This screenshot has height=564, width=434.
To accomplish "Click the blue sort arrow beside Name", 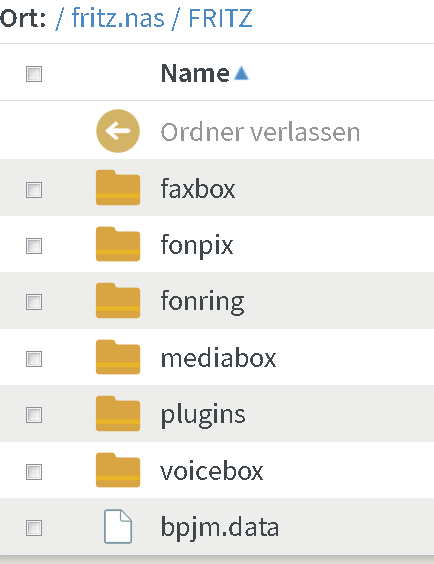I will (x=241, y=73).
